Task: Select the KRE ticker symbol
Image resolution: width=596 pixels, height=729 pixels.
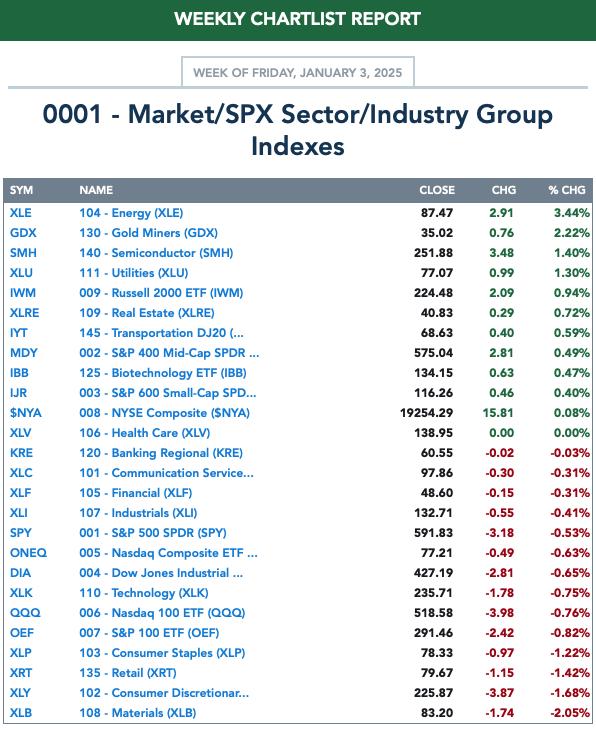Action: (21, 453)
